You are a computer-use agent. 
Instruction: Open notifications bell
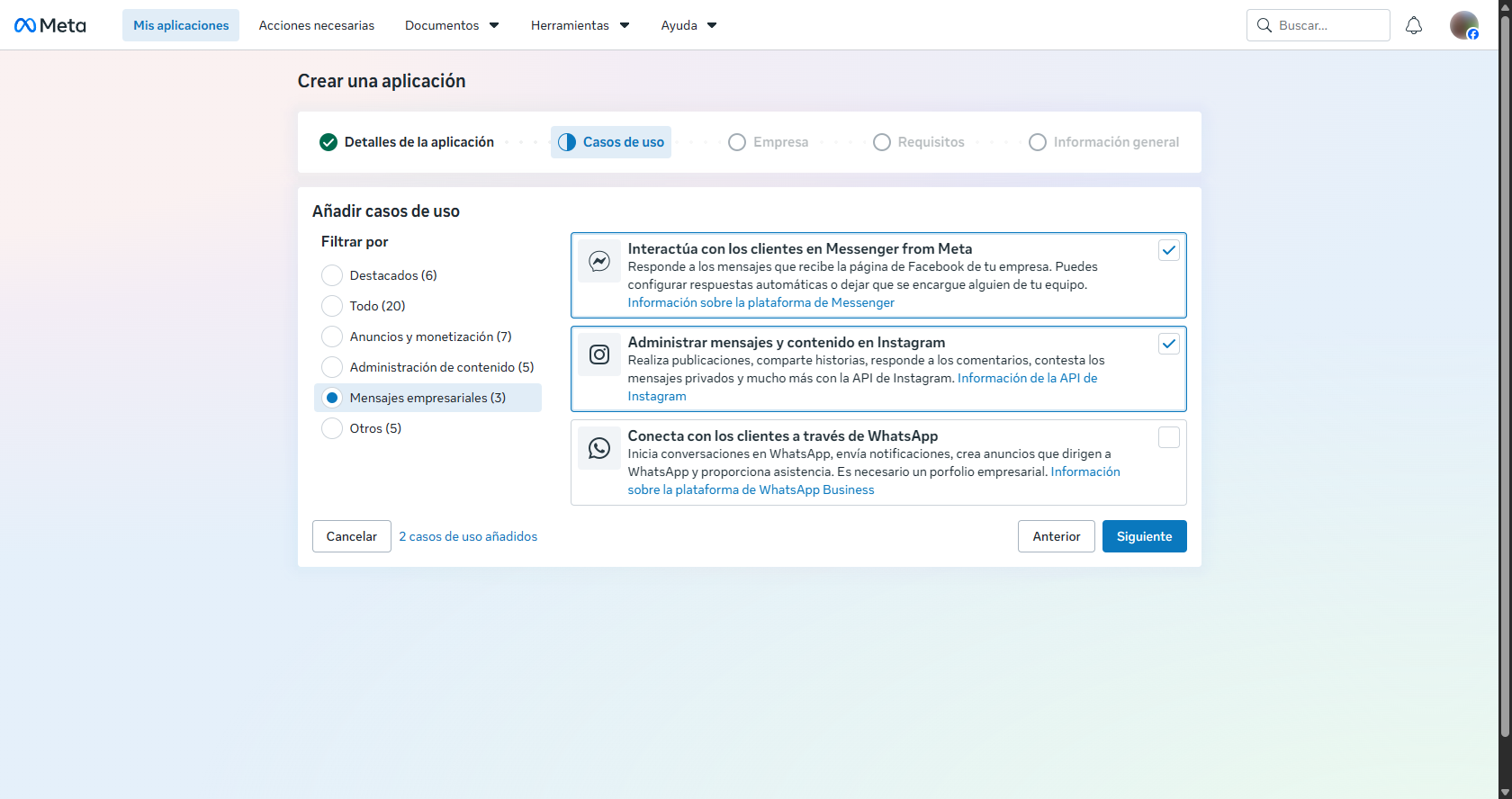[1414, 25]
